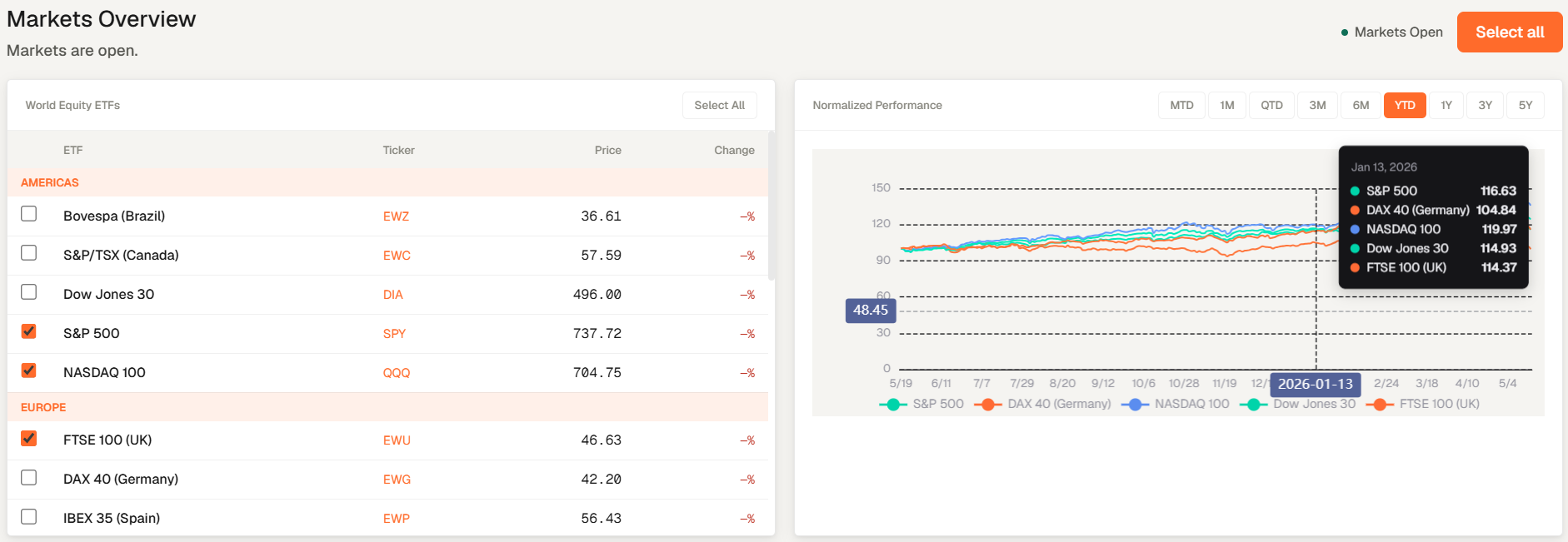Uncheck the NASDAQ 100 checkbox
Screen dimensions: 1568x542
tap(29, 370)
